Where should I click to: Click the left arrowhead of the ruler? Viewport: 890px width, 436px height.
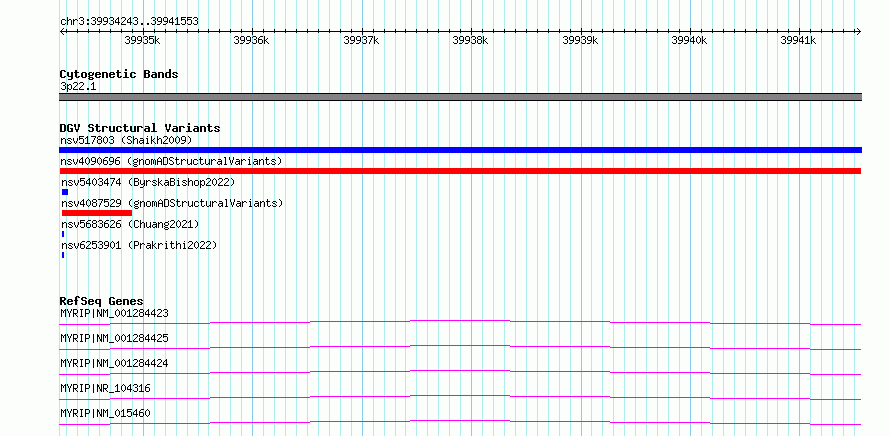point(62,31)
